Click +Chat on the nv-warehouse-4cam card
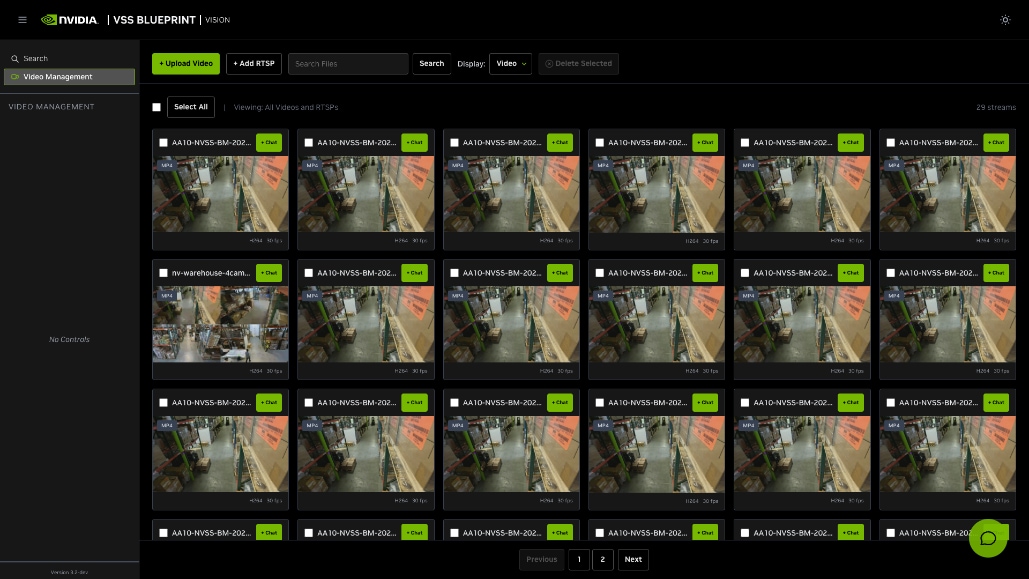1029x579 pixels. tap(269, 272)
